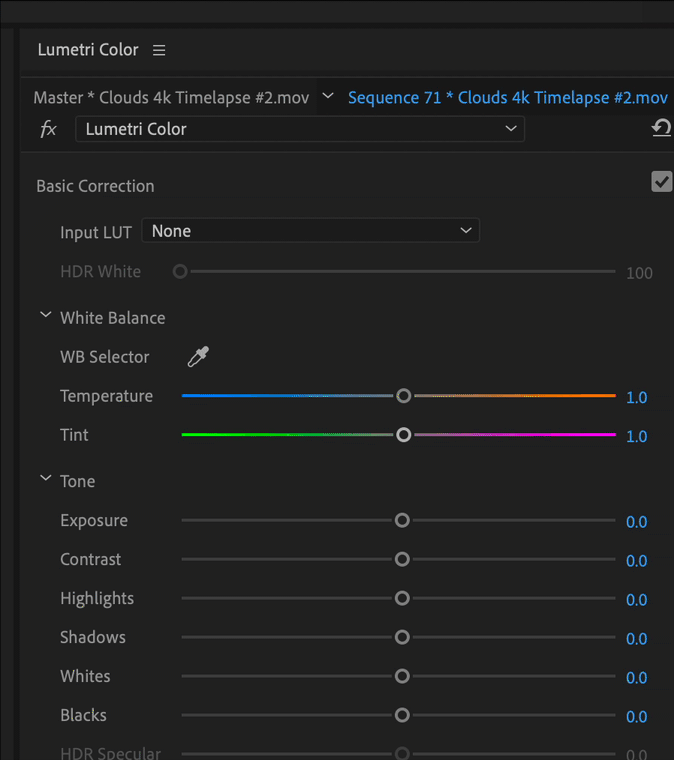
Task: Click the Temperature slider handle
Action: (403, 396)
